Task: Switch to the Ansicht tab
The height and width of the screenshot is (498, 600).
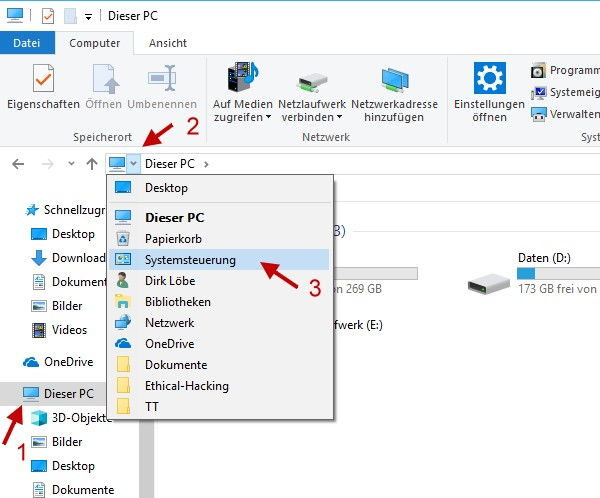Action: tap(168, 43)
